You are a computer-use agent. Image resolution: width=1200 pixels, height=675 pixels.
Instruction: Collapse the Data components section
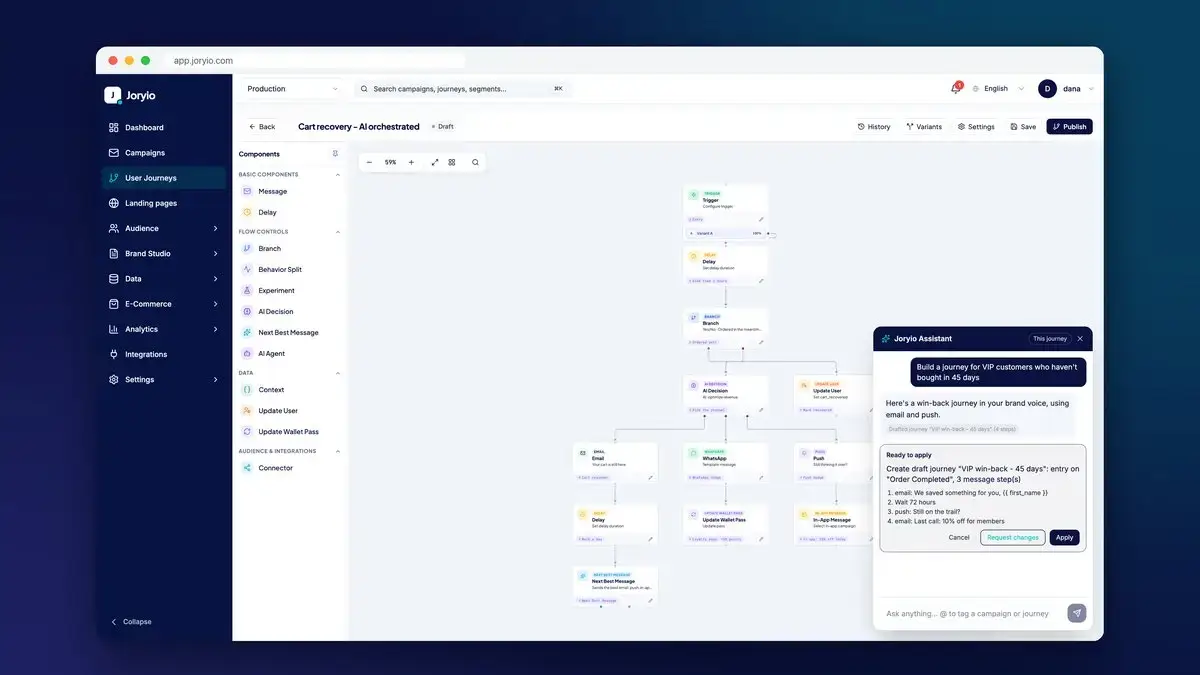click(x=337, y=373)
